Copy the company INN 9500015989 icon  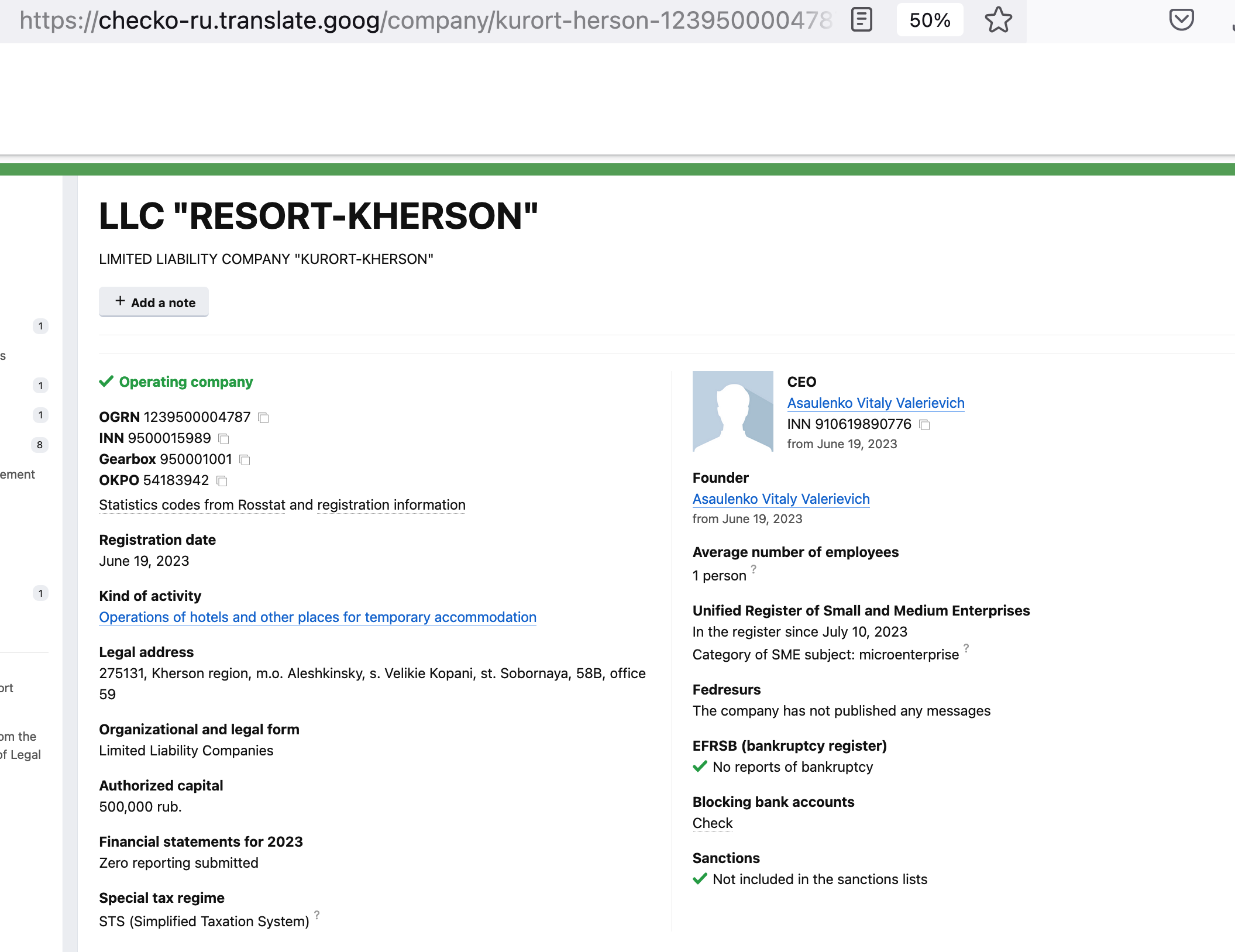tap(224, 439)
